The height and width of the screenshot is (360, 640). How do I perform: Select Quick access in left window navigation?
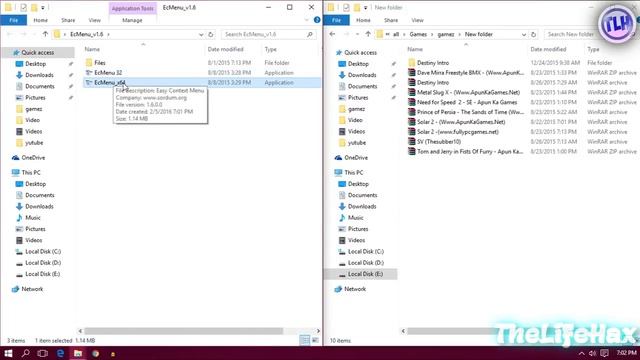[x=38, y=53]
